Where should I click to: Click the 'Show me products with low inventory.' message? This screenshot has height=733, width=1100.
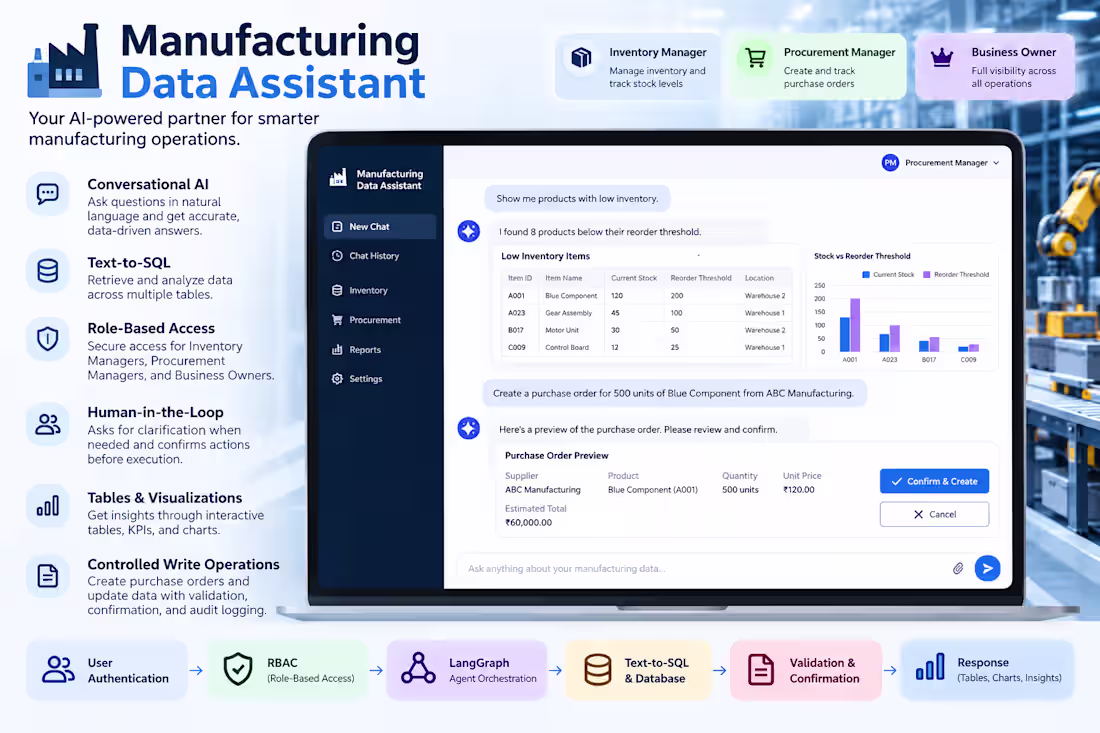click(x=577, y=199)
